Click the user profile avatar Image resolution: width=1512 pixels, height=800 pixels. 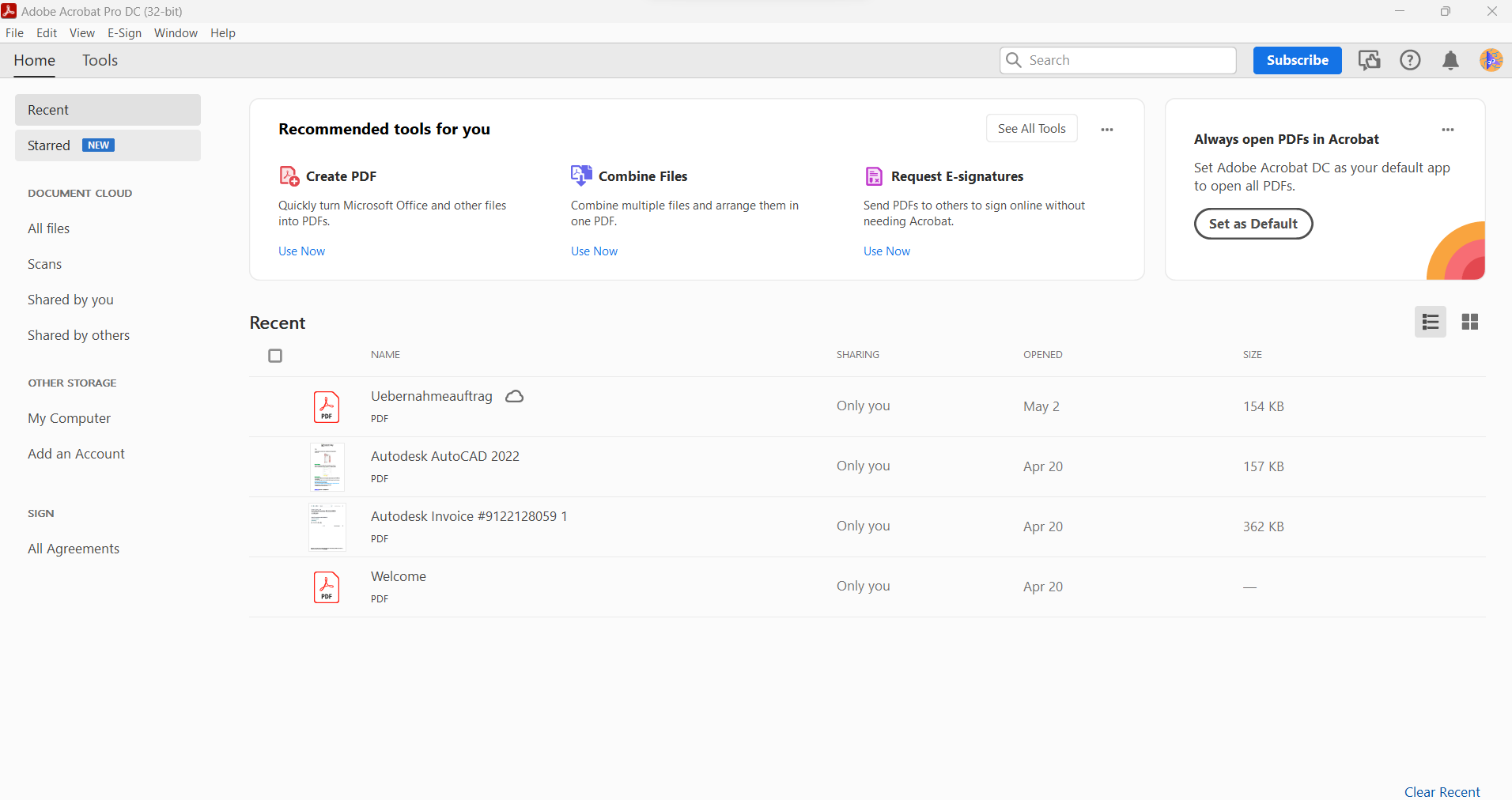pos(1491,61)
